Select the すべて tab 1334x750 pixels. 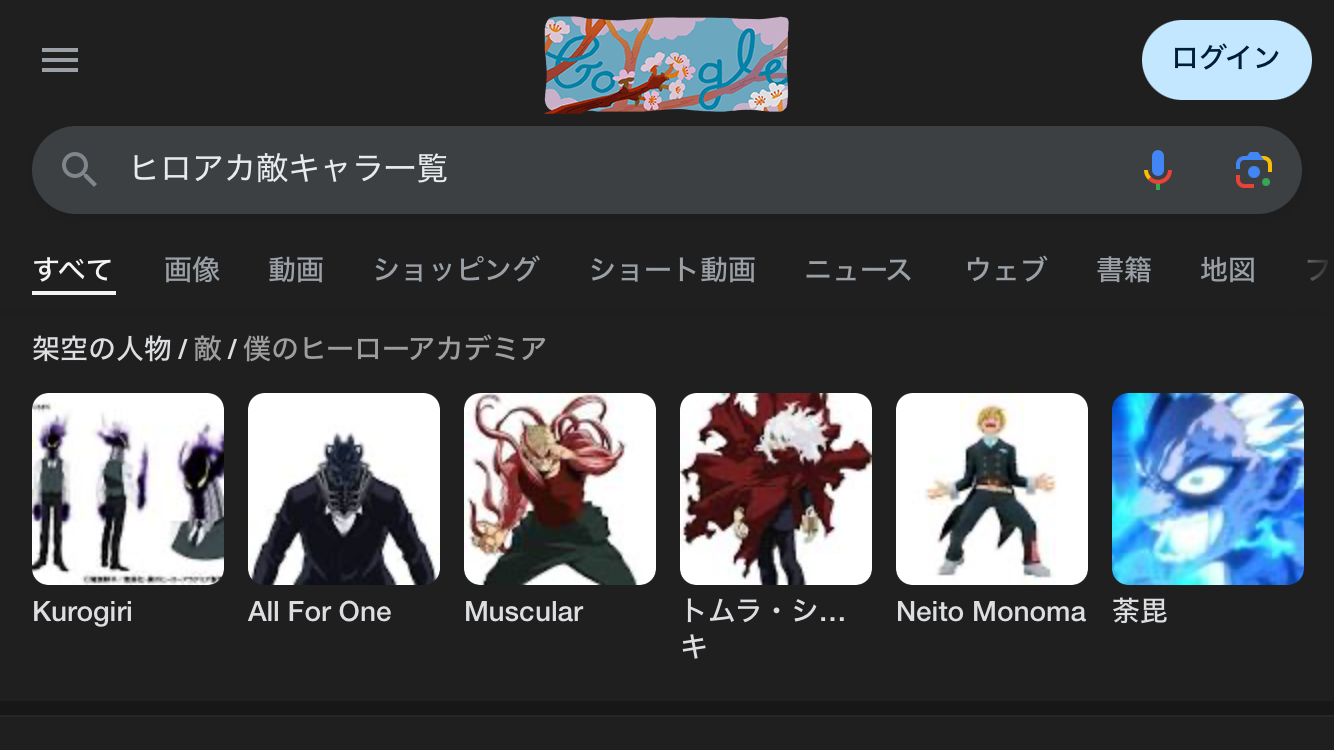point(73,270)
